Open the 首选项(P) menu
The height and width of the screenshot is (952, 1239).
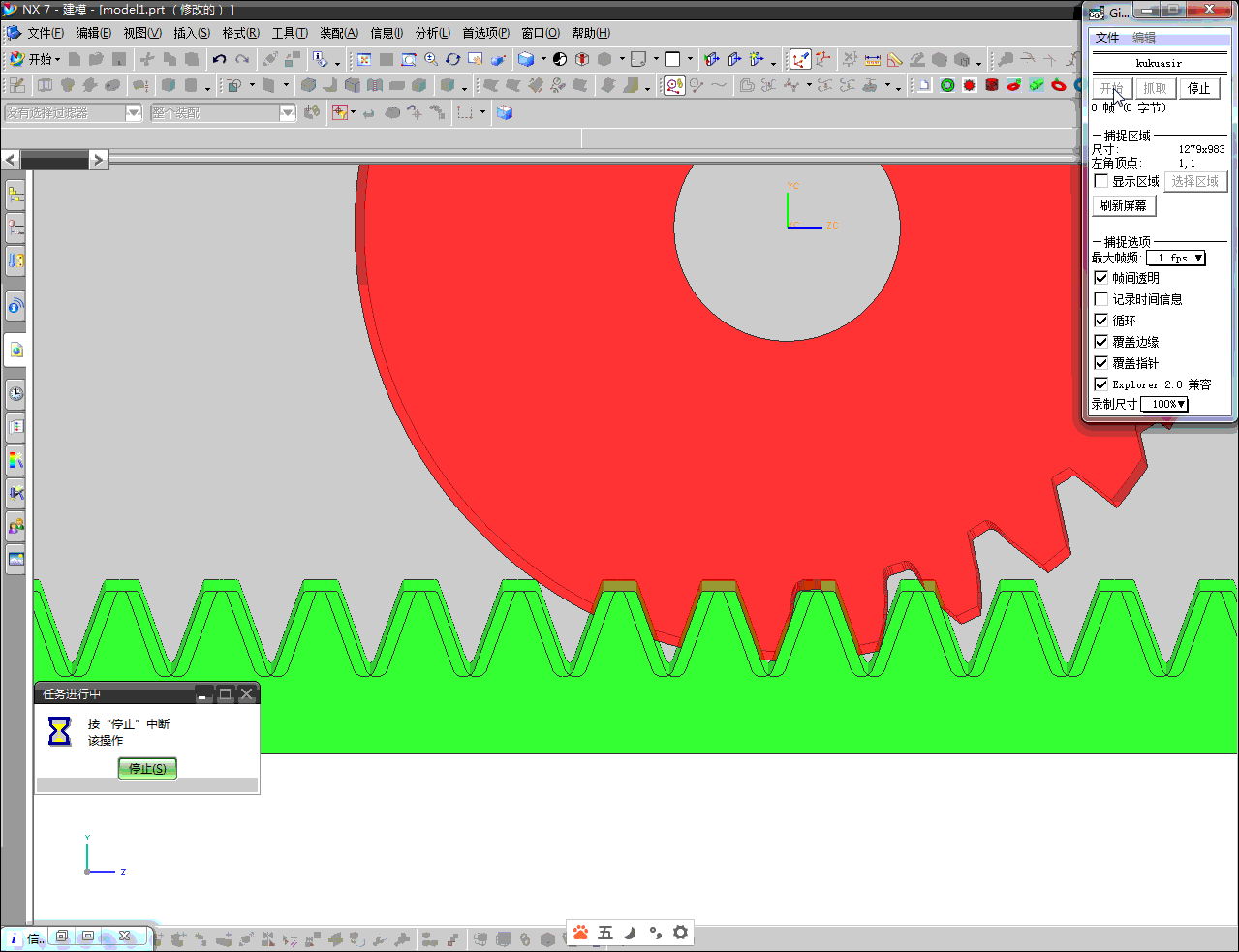pos(486,33)
